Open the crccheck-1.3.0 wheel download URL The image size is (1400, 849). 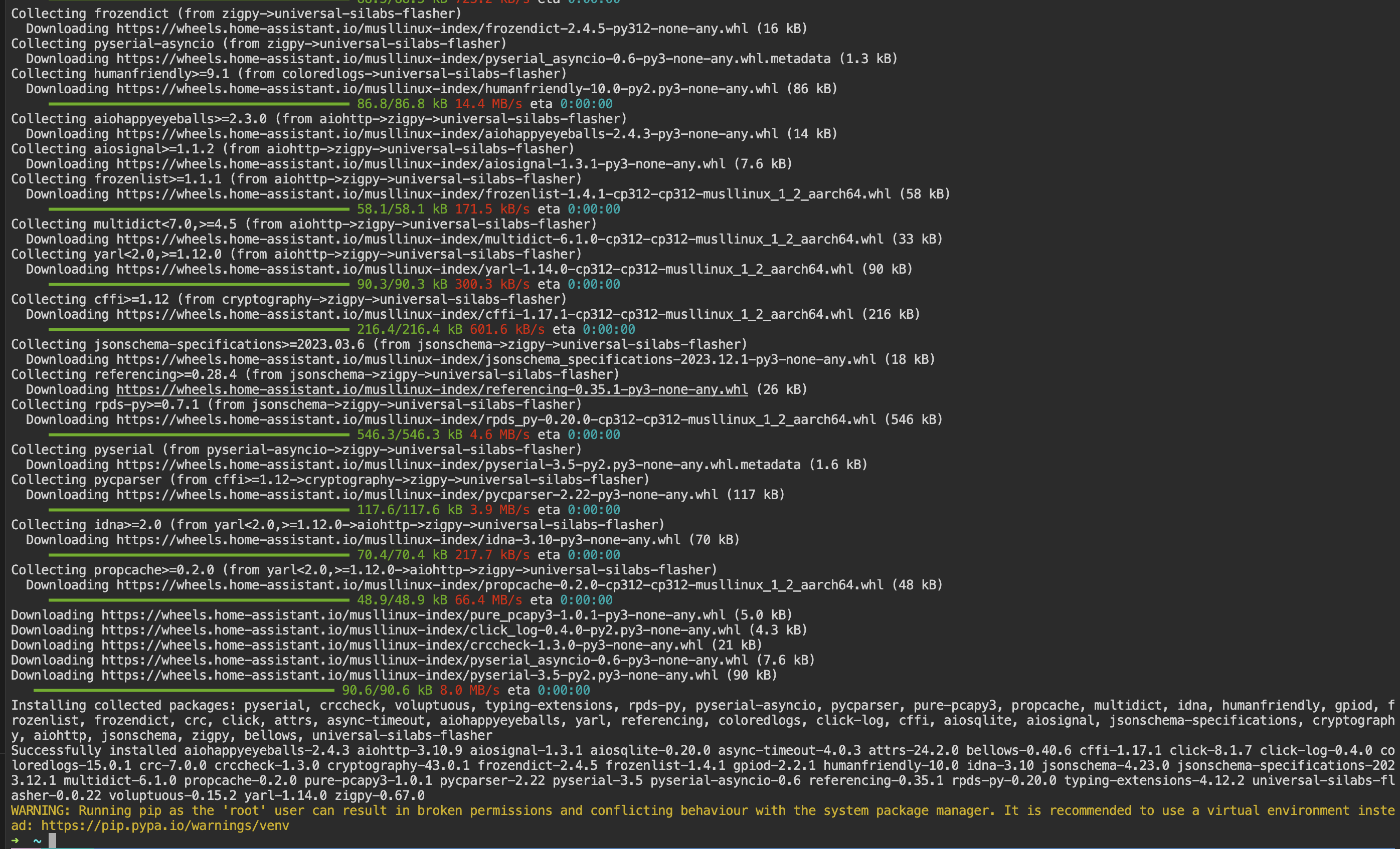[x=402, y=645]
